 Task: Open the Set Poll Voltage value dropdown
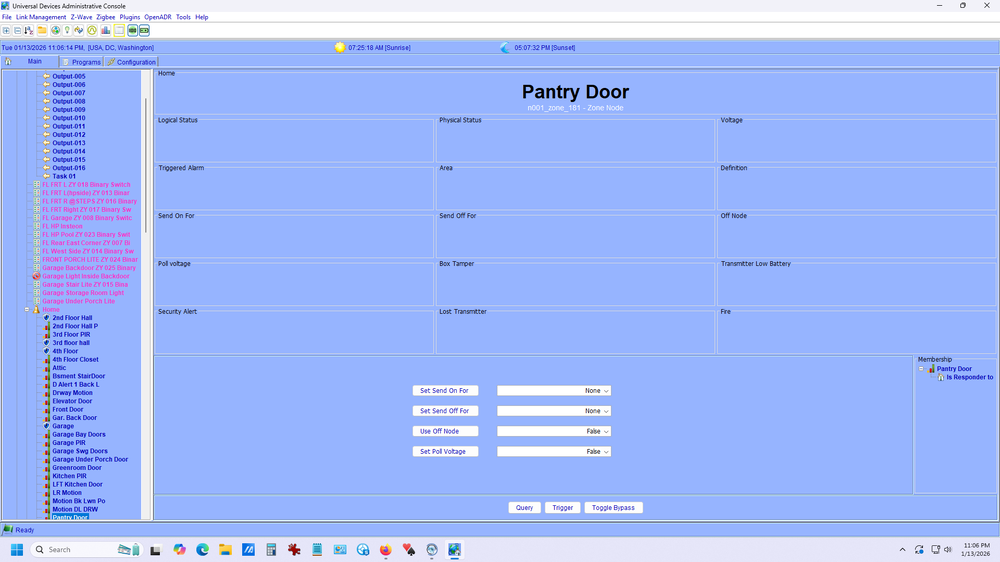554,452
